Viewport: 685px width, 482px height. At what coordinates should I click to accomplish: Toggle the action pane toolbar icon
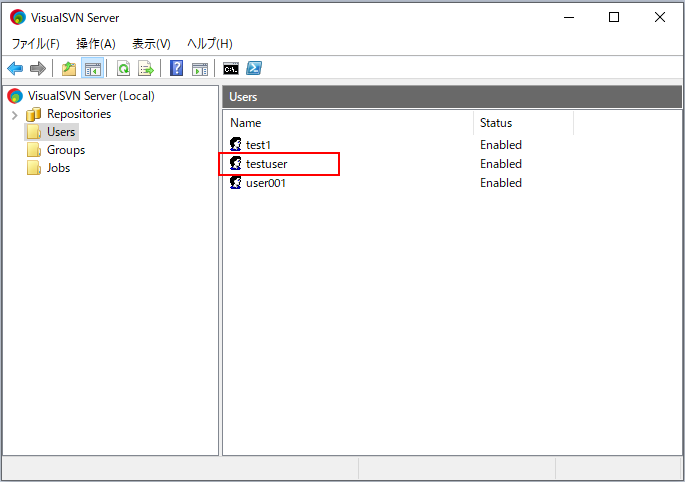(x=200, y=69)
